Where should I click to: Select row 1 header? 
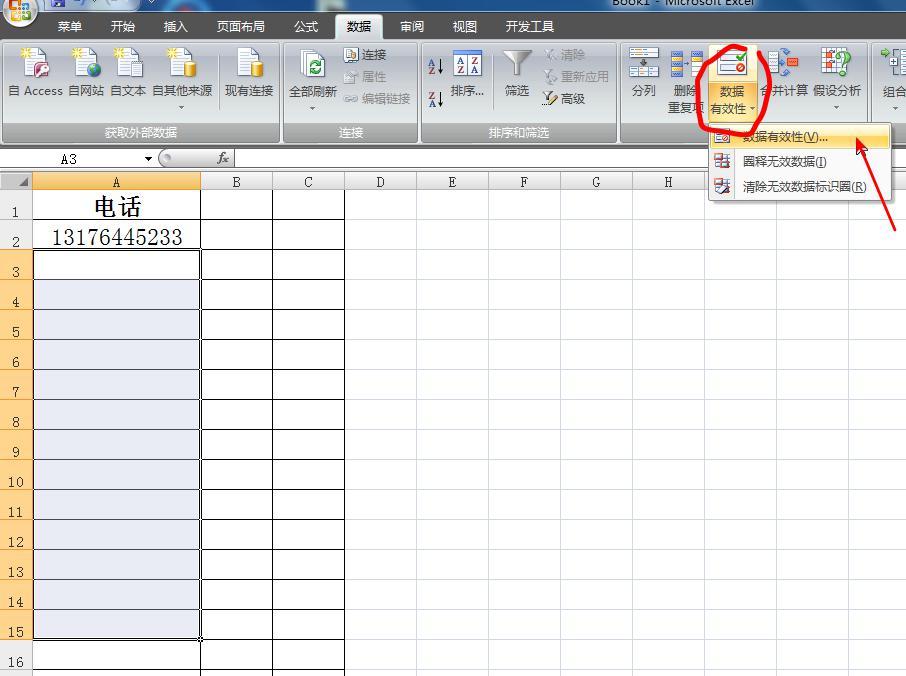pos(16,205)
